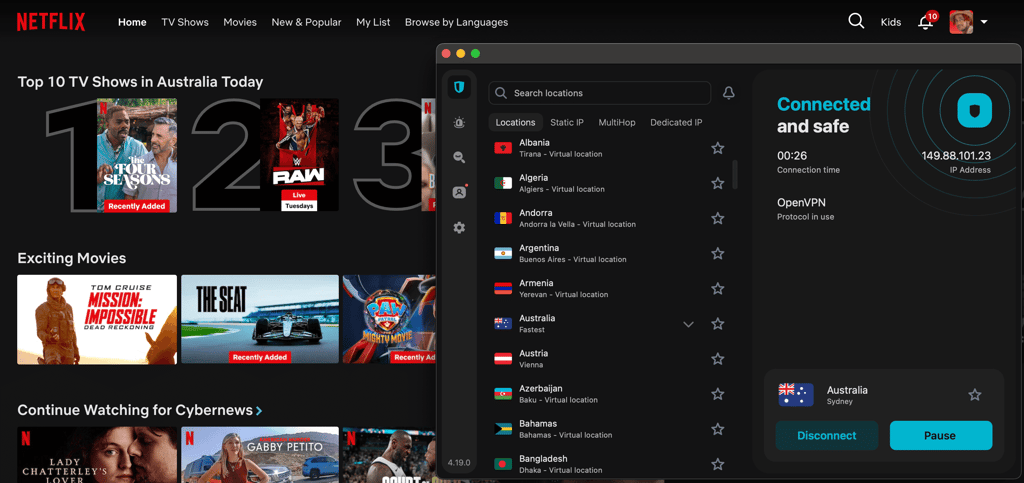Screen dimensions: 1024x483
Task: Click the 4.19.0 version number
Action: tap(458, 463)
